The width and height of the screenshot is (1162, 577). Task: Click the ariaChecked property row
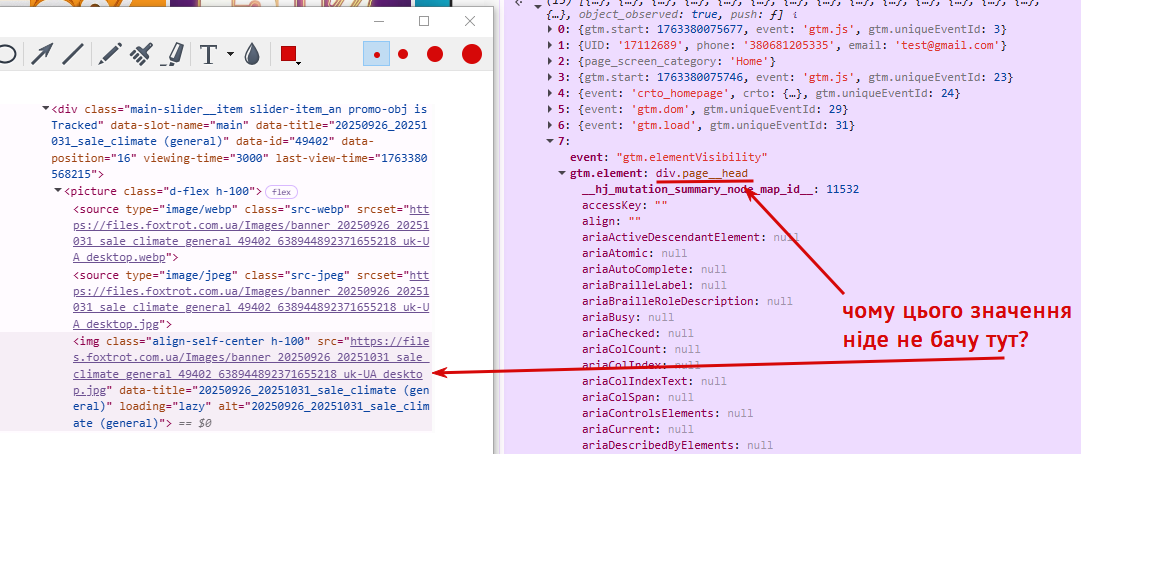(x=637, y=333)
